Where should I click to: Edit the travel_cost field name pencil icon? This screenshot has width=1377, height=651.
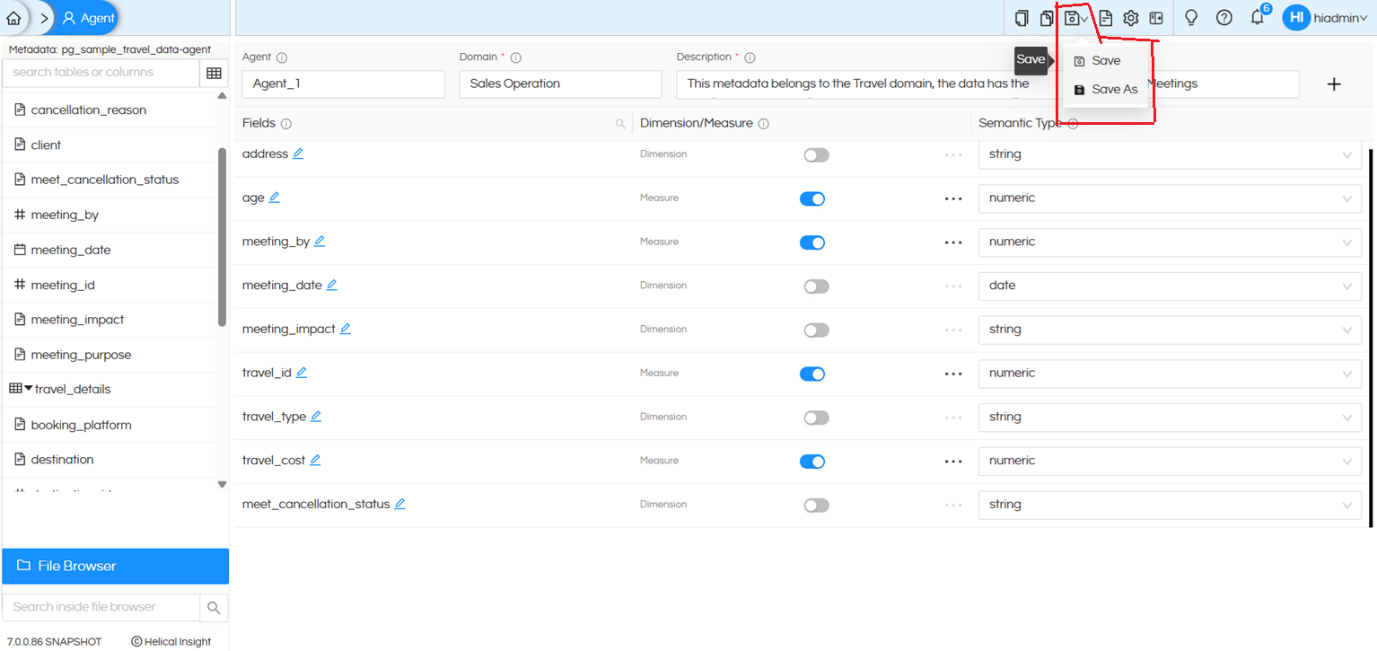coord(315,461)
